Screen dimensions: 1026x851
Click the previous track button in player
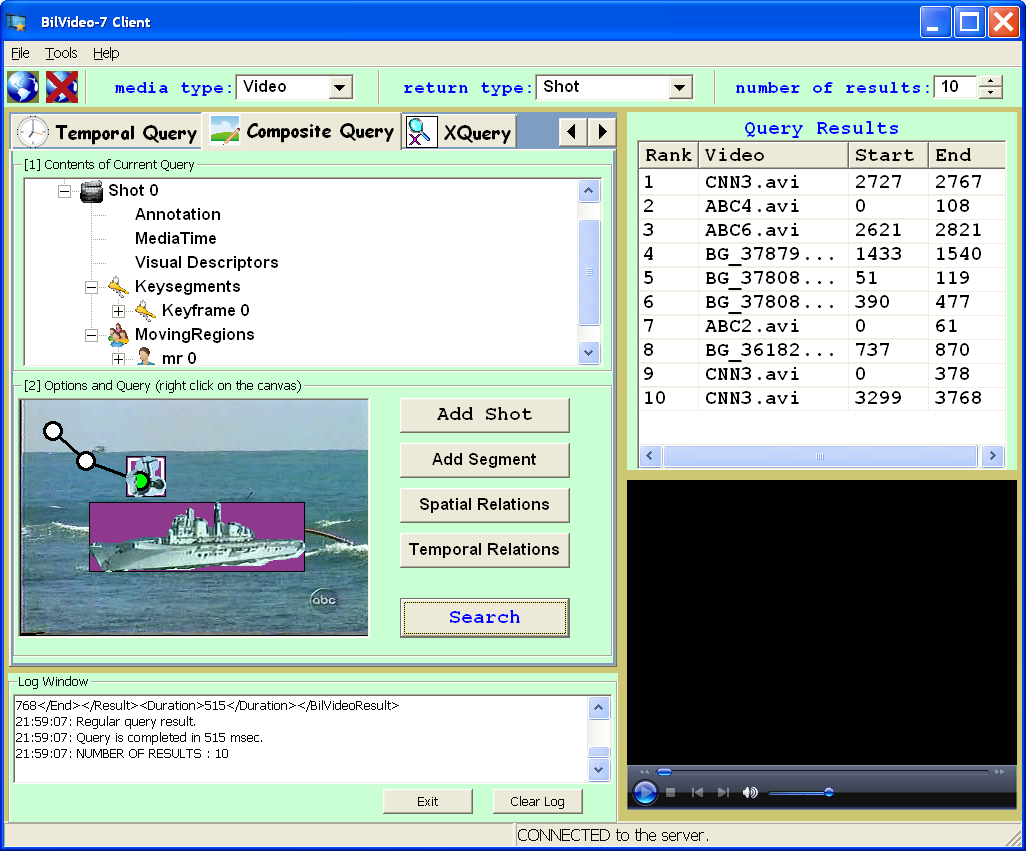(x=697, y=793)
